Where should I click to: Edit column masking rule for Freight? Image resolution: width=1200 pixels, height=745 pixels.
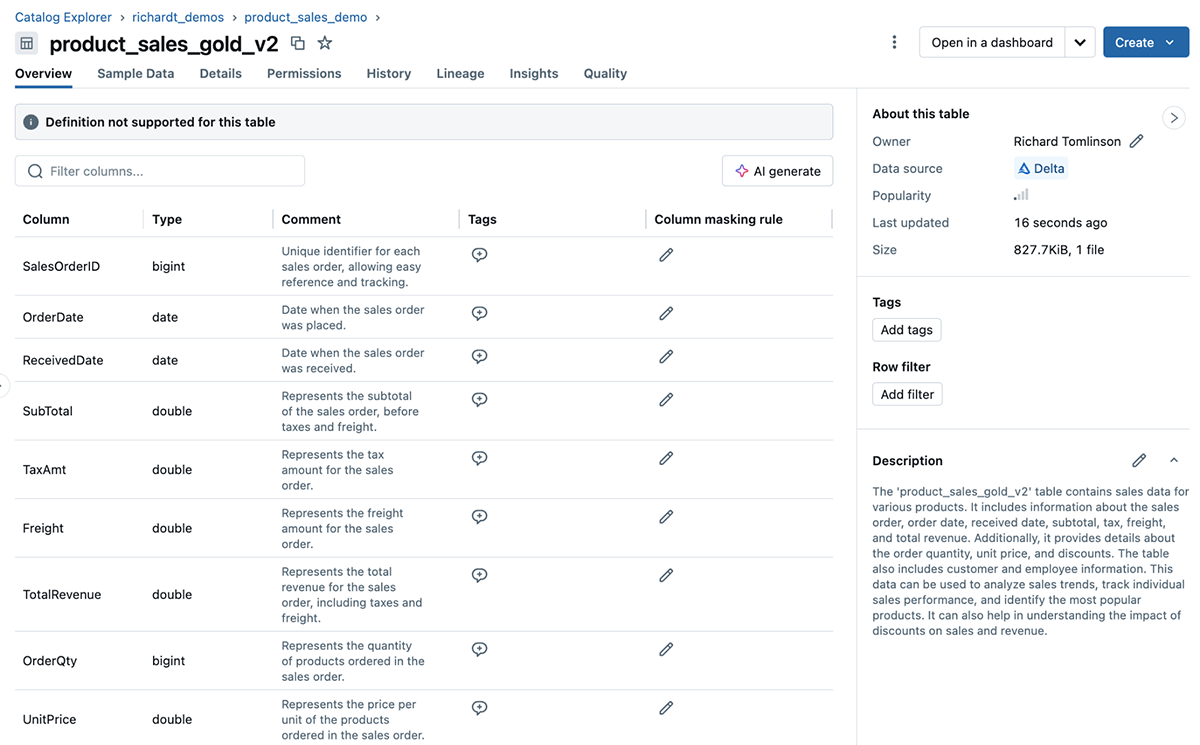pos(666,517)
